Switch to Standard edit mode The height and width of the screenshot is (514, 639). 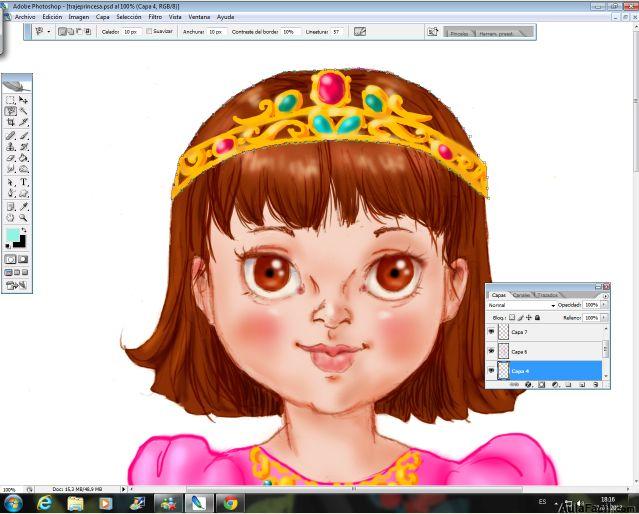pos(10,259)
